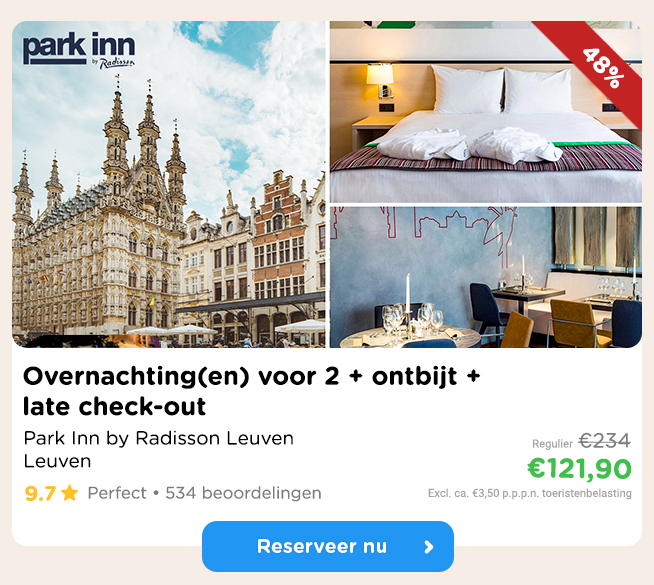The width and height of the screenshot is (654, 585).
Task: Click the crossed-out €234 regular price
Action: pos(604,441)
